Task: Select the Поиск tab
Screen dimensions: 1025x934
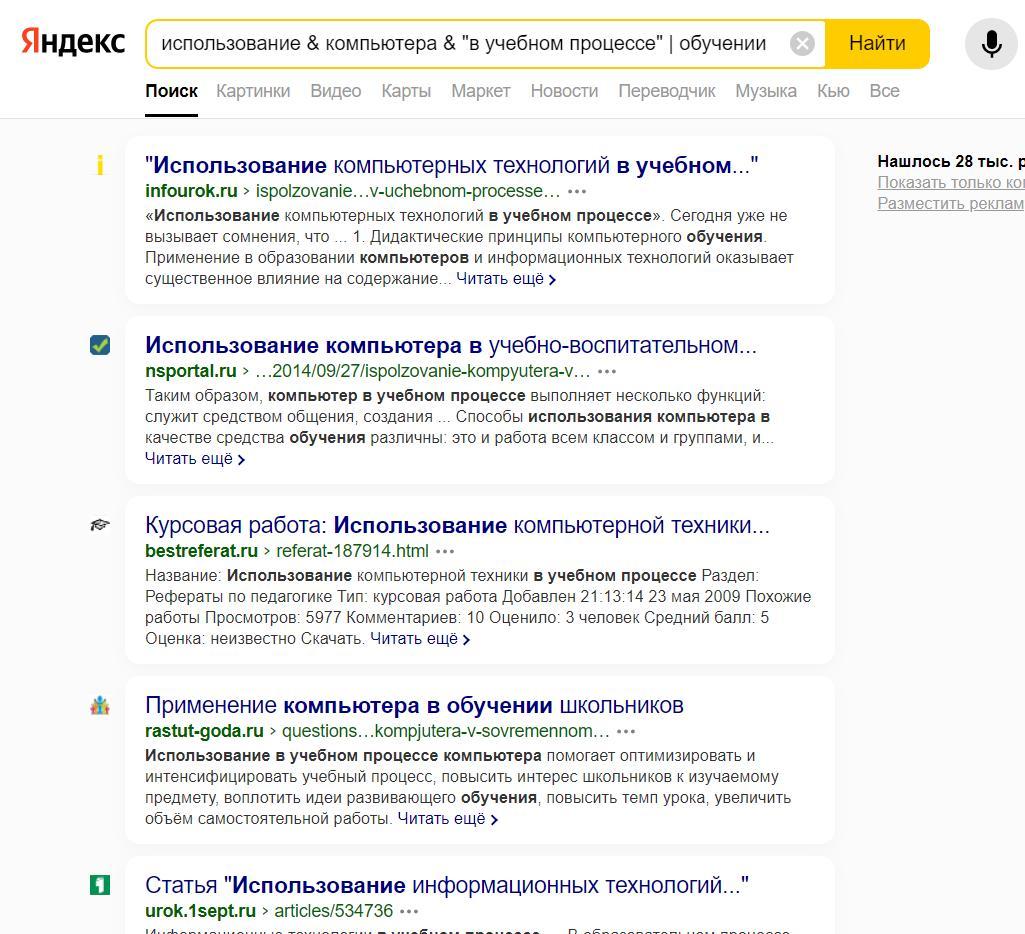Action: point(171,91)
